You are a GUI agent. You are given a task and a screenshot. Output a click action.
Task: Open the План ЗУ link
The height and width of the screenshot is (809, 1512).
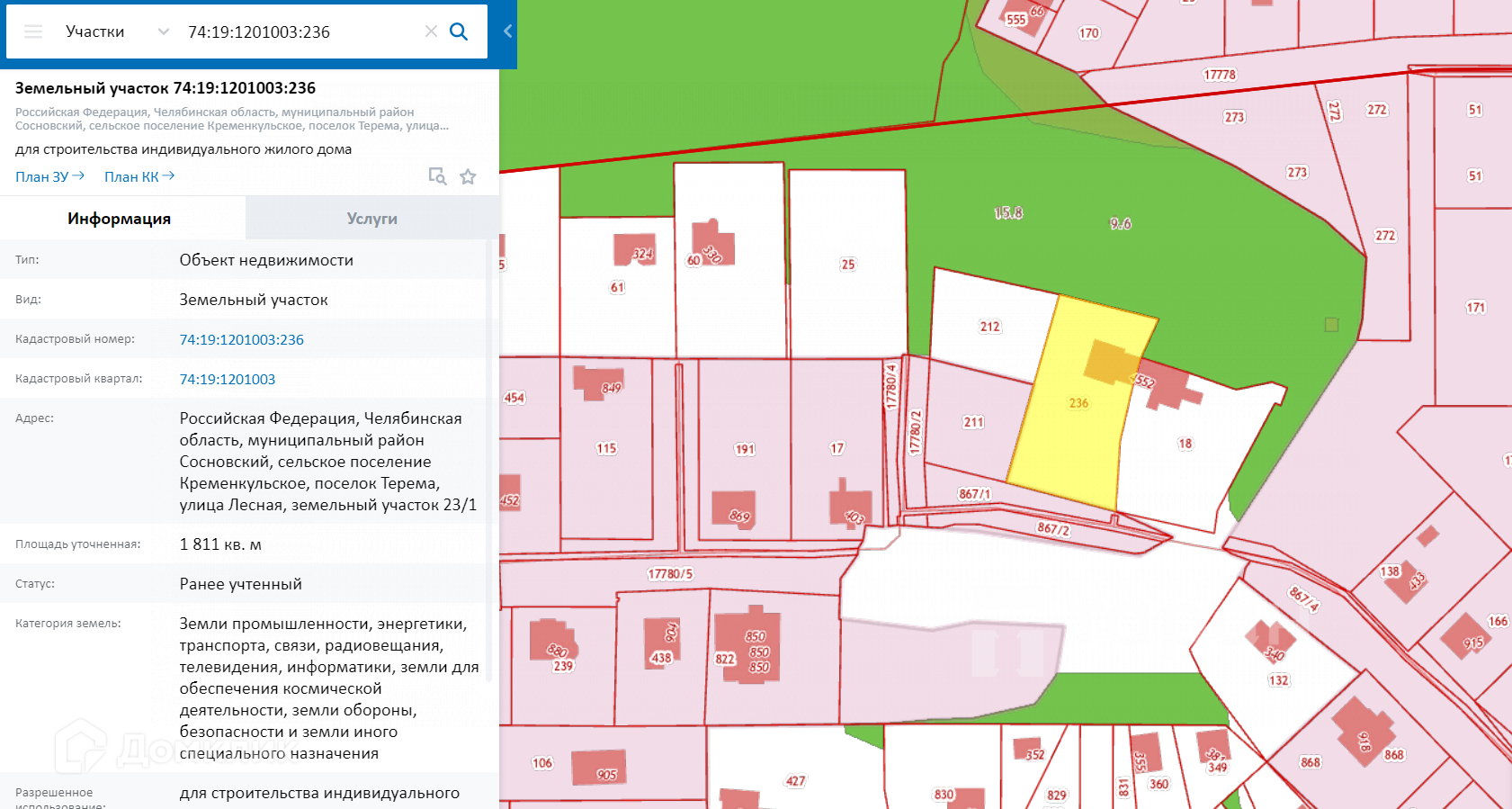pos(49,176)
